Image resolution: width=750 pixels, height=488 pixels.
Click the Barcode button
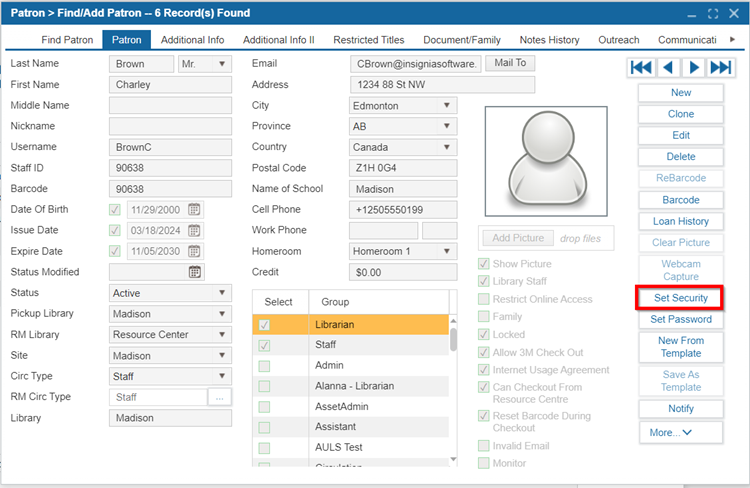(x=681, y=200)
